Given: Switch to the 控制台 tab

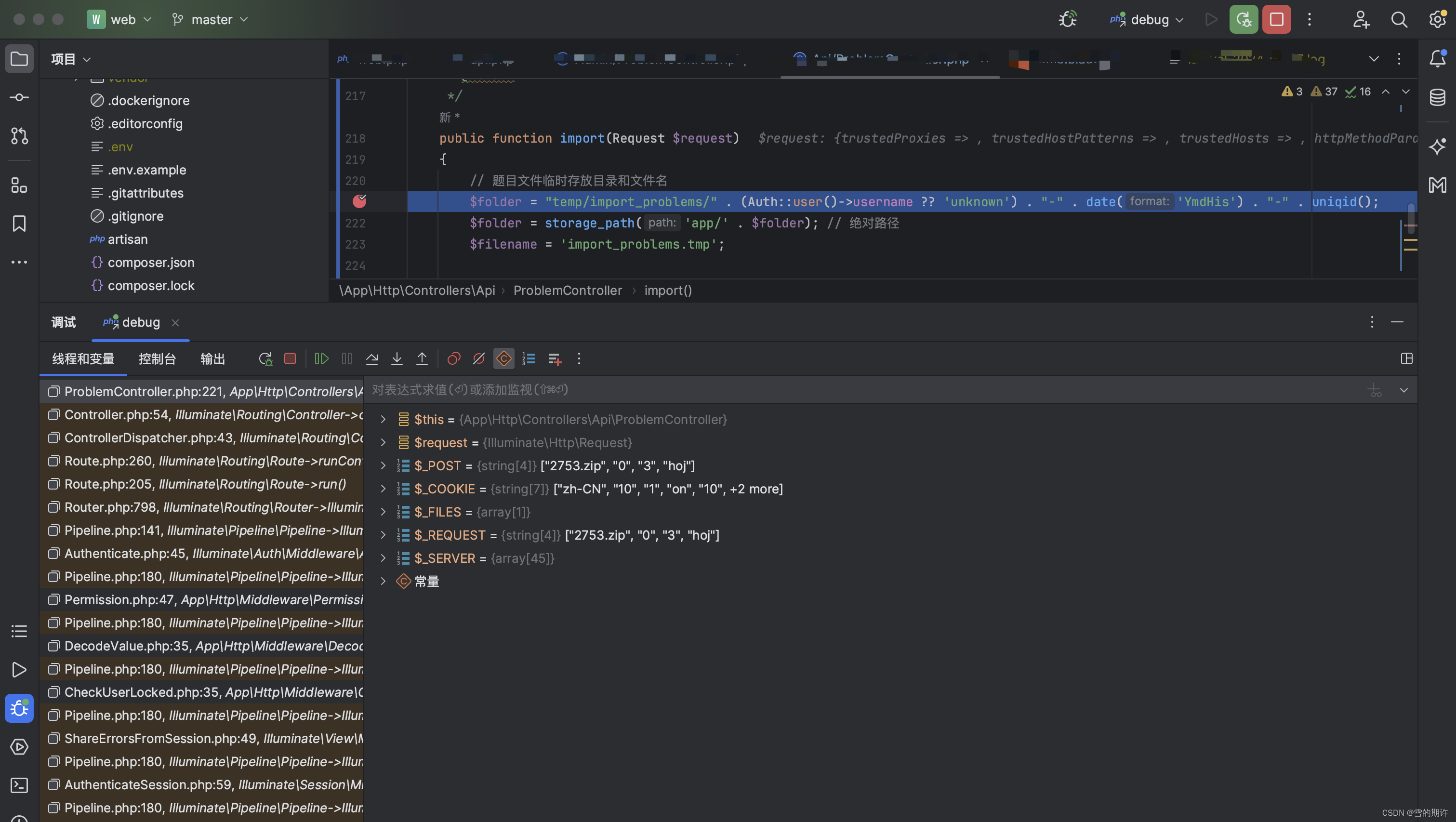Looking at the screenshot, I should pyautogui.click(x=157, y=358).
